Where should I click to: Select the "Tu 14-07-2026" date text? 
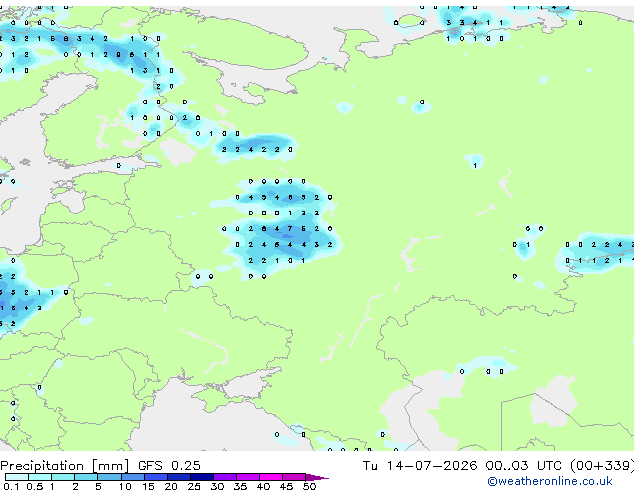[420, 466]
